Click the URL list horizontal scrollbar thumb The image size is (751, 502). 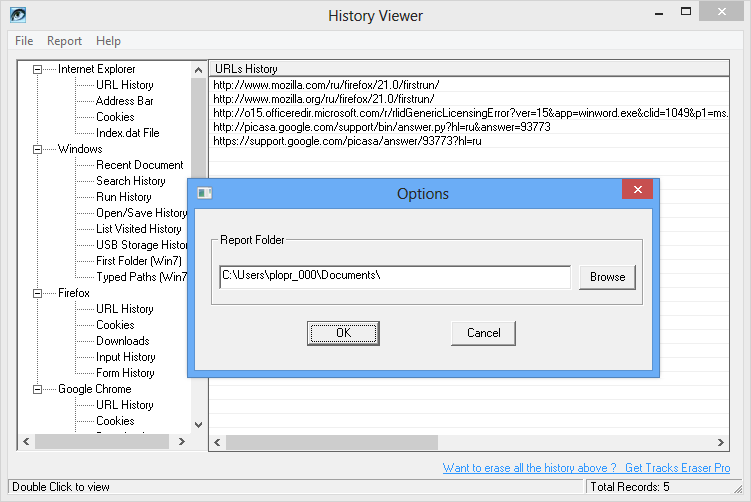coord(332,443)
